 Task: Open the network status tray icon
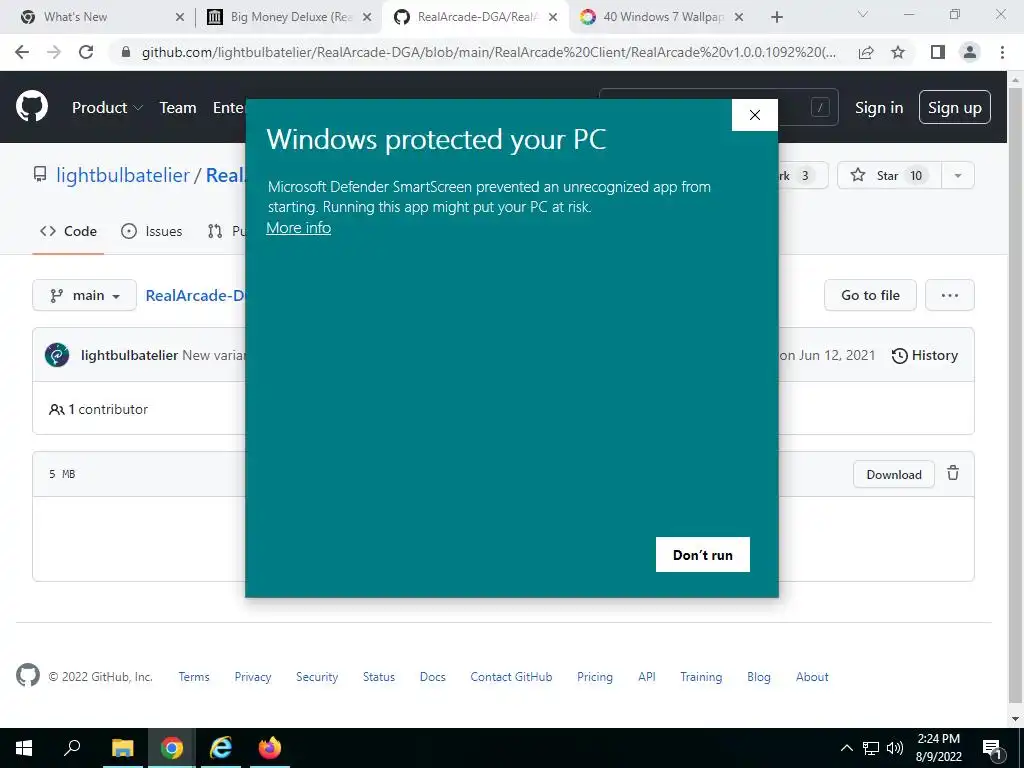tap(871, 748)
